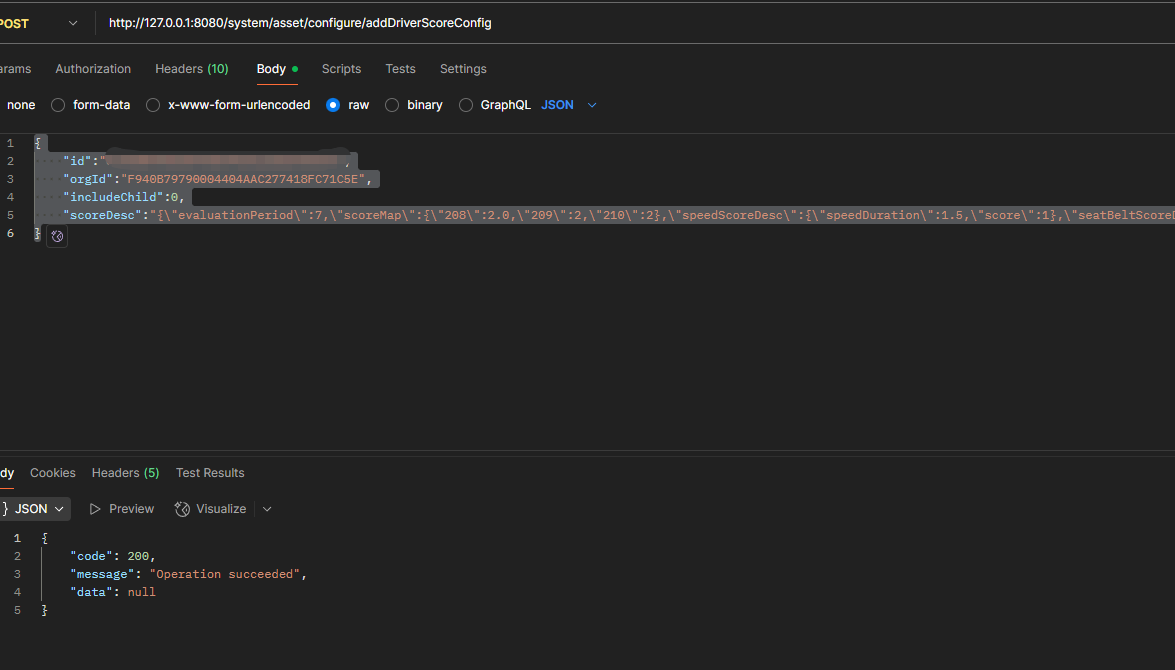Choose the x-www-form-urlencoded body type
Image resolution: width=1175 pixels, height=670 pixels.
point(153,105)
